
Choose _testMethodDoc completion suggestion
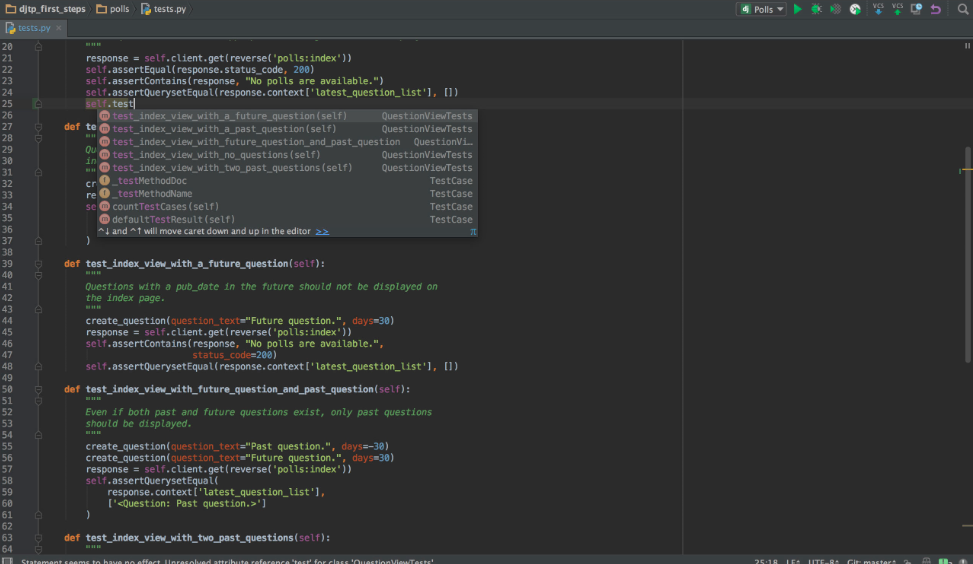[x=287, y=181]
